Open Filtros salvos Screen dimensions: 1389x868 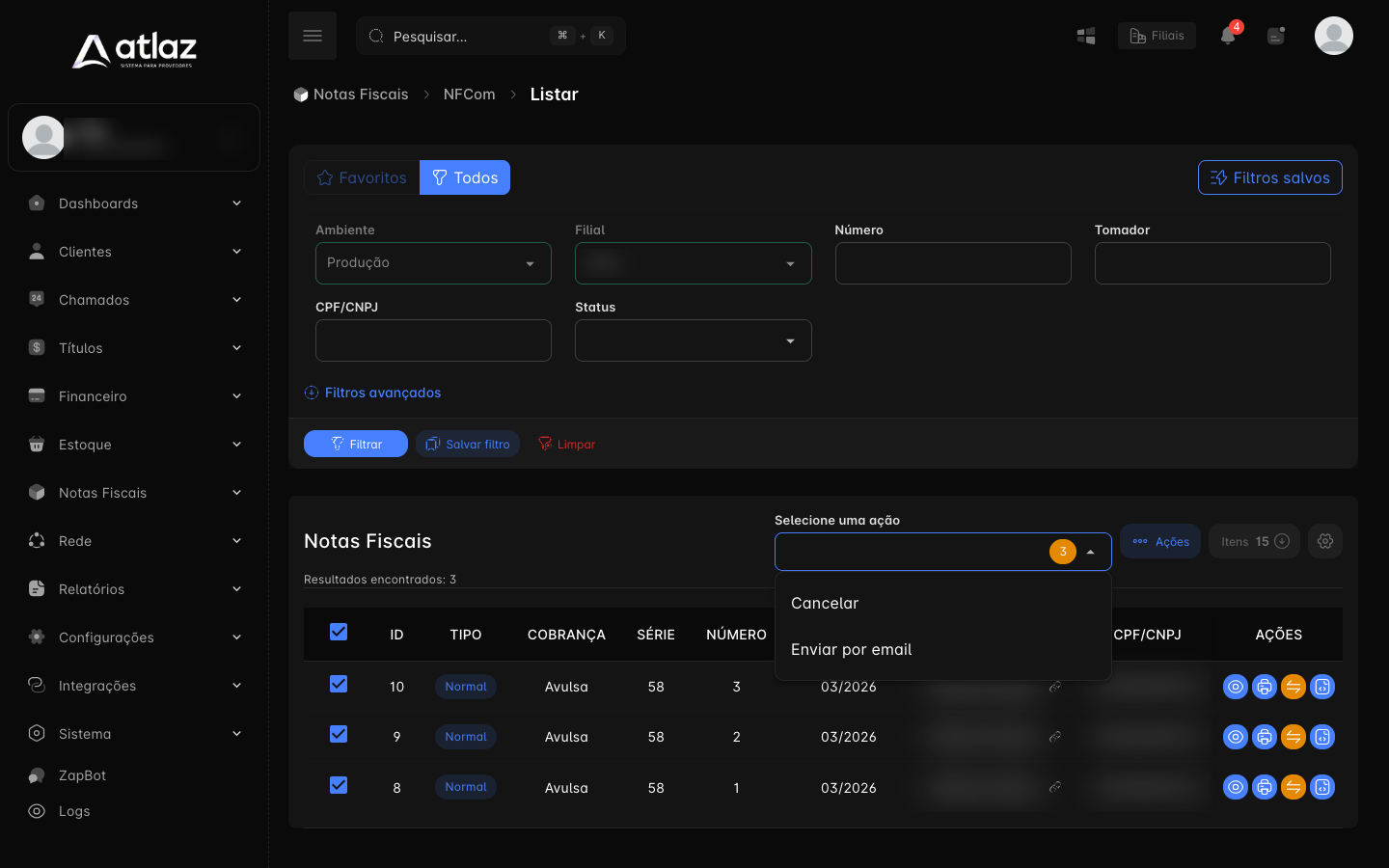pos(1270,177)
